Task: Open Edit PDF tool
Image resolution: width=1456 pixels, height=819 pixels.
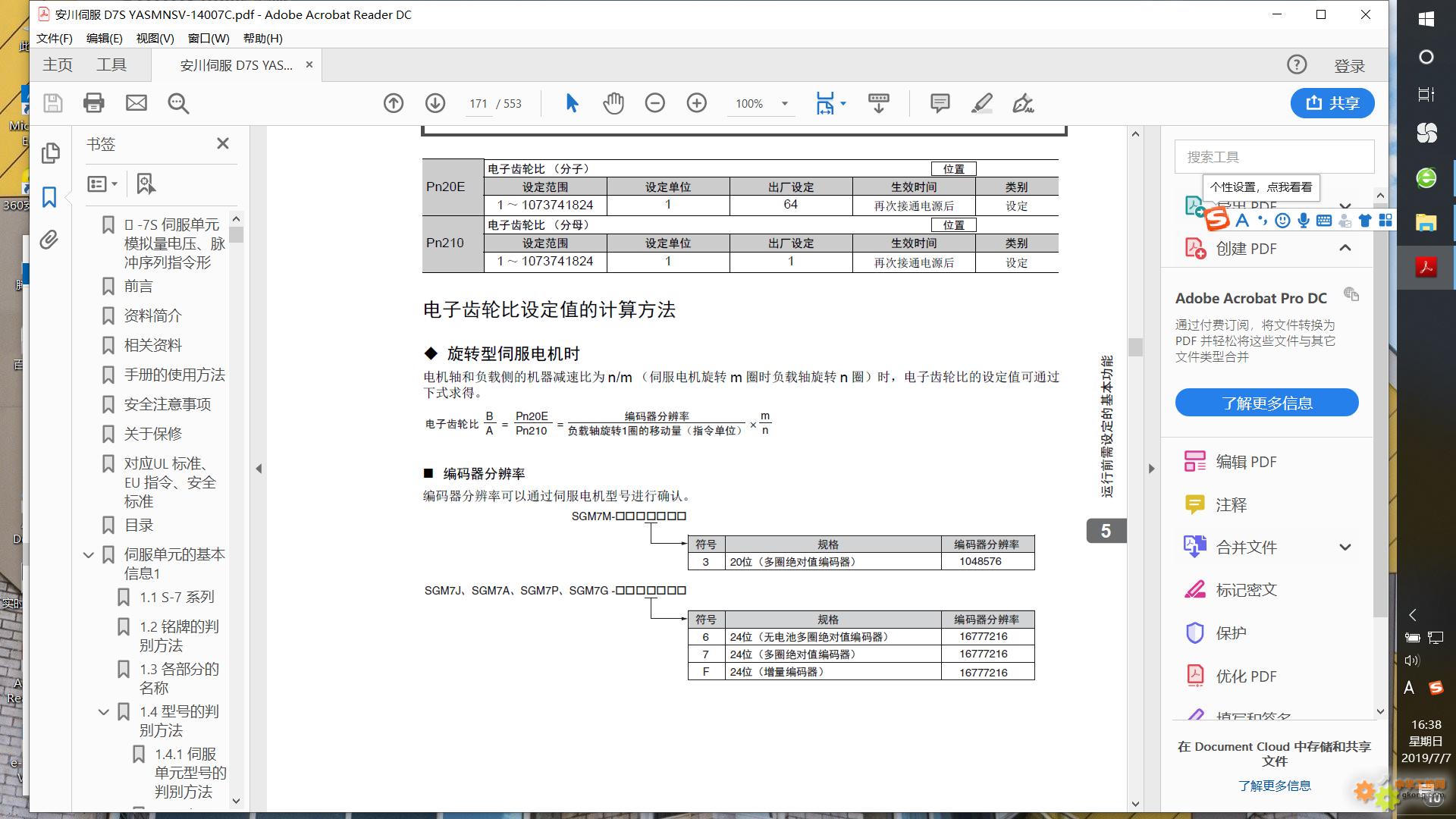Action: coord(1230,461)
